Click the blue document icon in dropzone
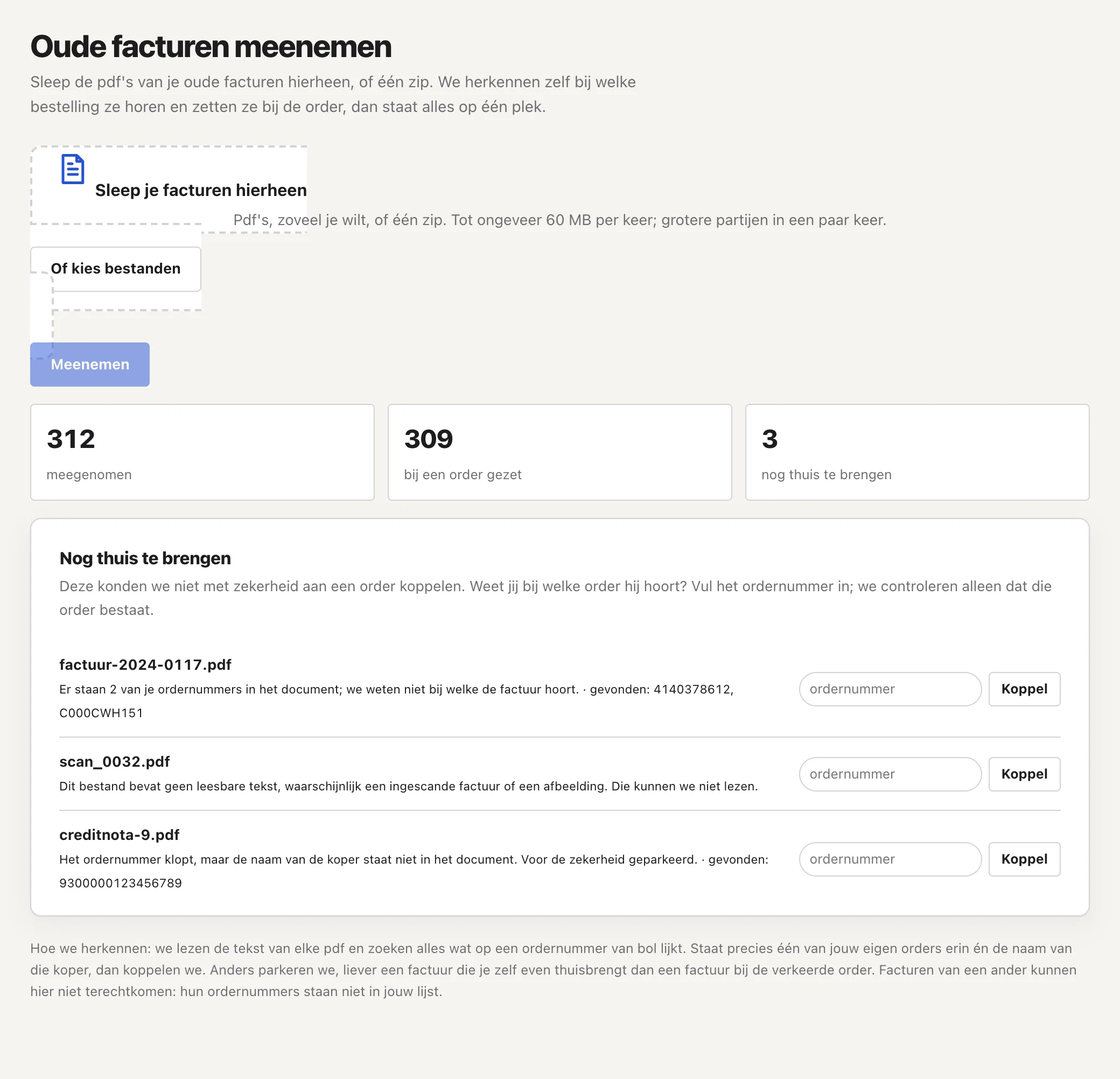1120x1079 pixels. 73,169
